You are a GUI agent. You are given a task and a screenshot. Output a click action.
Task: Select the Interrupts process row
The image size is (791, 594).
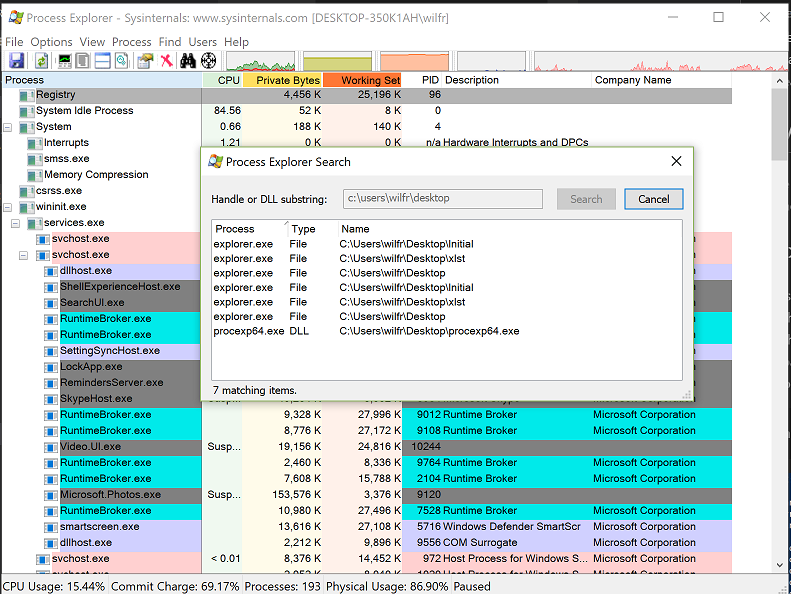tap(66, 143)
